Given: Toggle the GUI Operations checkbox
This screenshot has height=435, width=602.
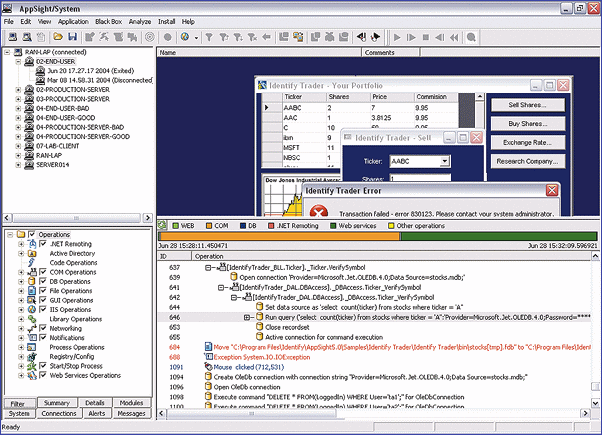Looking at the screenshot, I should (x=43, y=300).
